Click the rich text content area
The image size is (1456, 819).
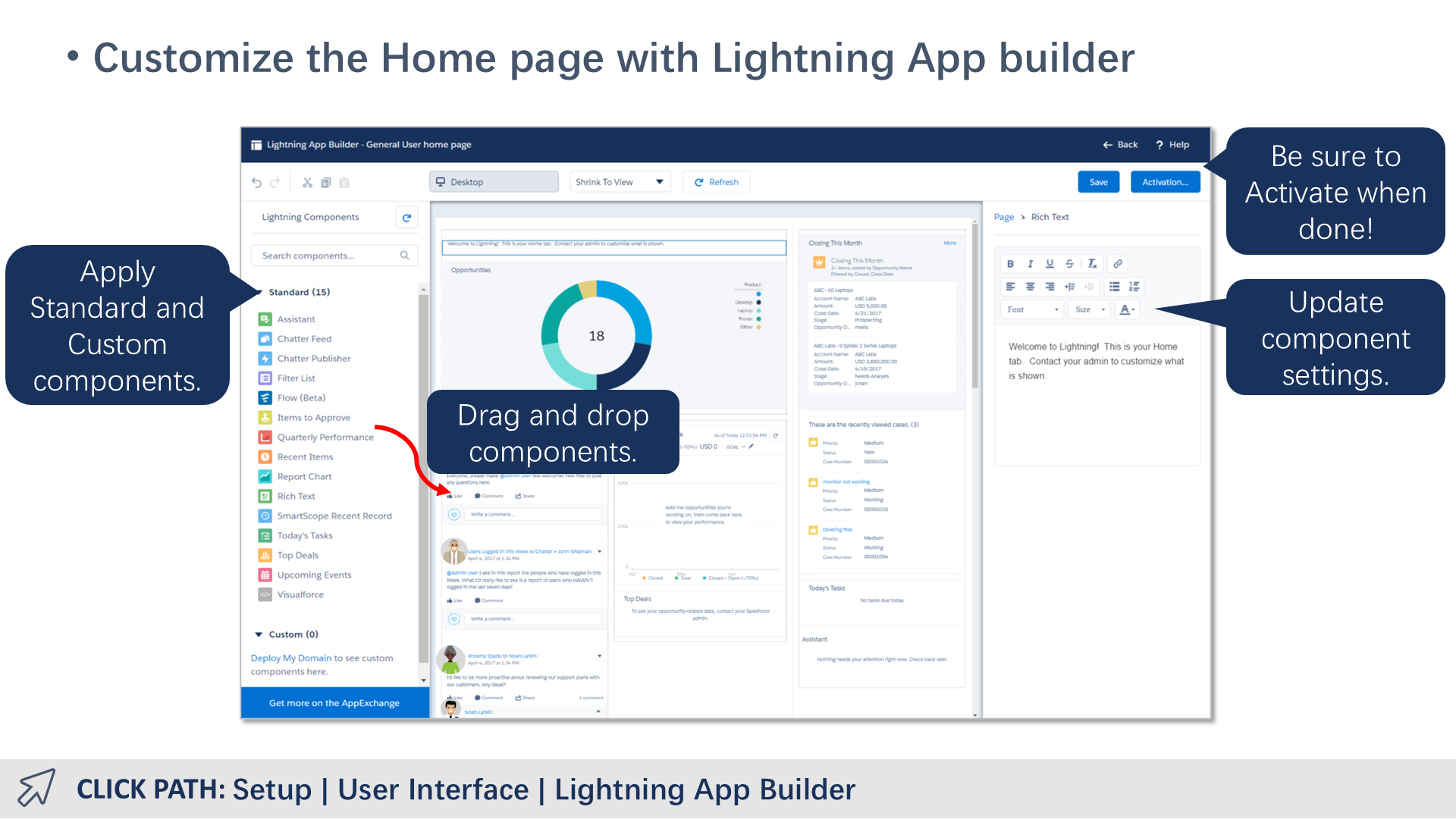[1097, 394]
